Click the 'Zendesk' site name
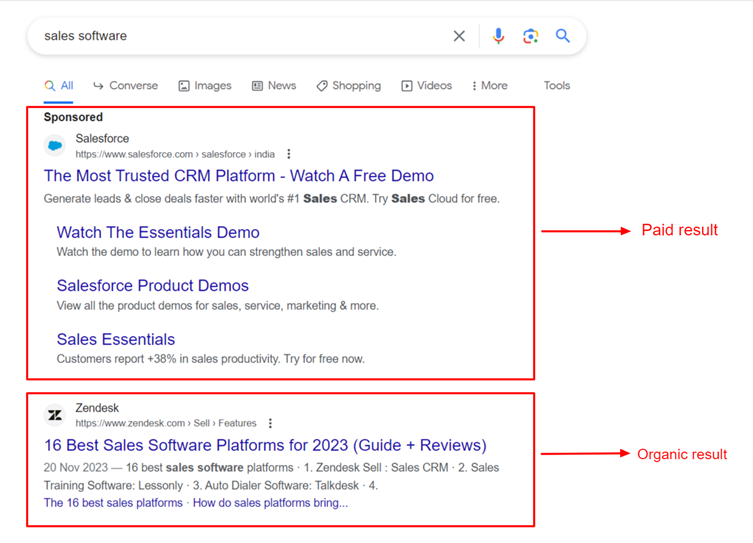 (97, 408)
